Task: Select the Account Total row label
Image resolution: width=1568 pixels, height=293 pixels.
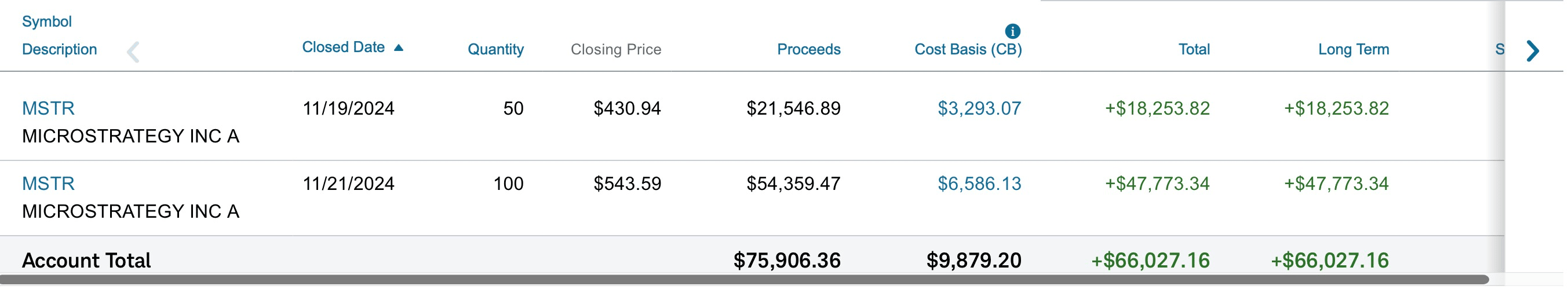Action: 86,260
